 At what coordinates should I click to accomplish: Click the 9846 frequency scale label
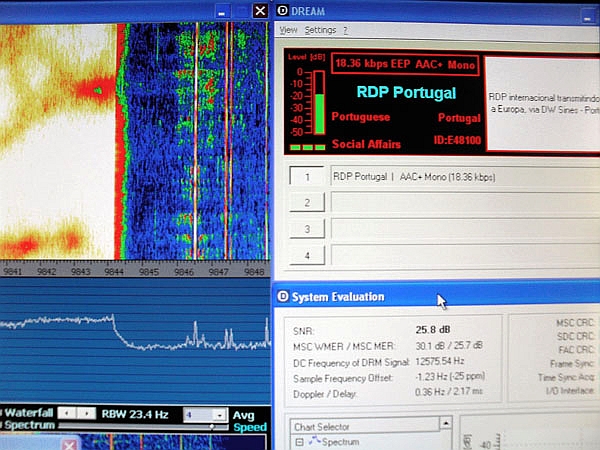coord(184,272)
